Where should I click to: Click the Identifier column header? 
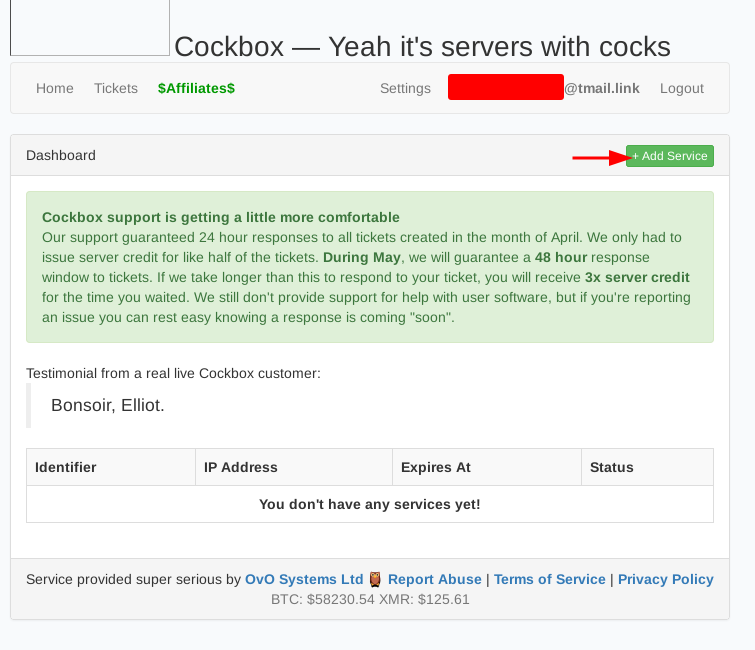coord(66,467)
